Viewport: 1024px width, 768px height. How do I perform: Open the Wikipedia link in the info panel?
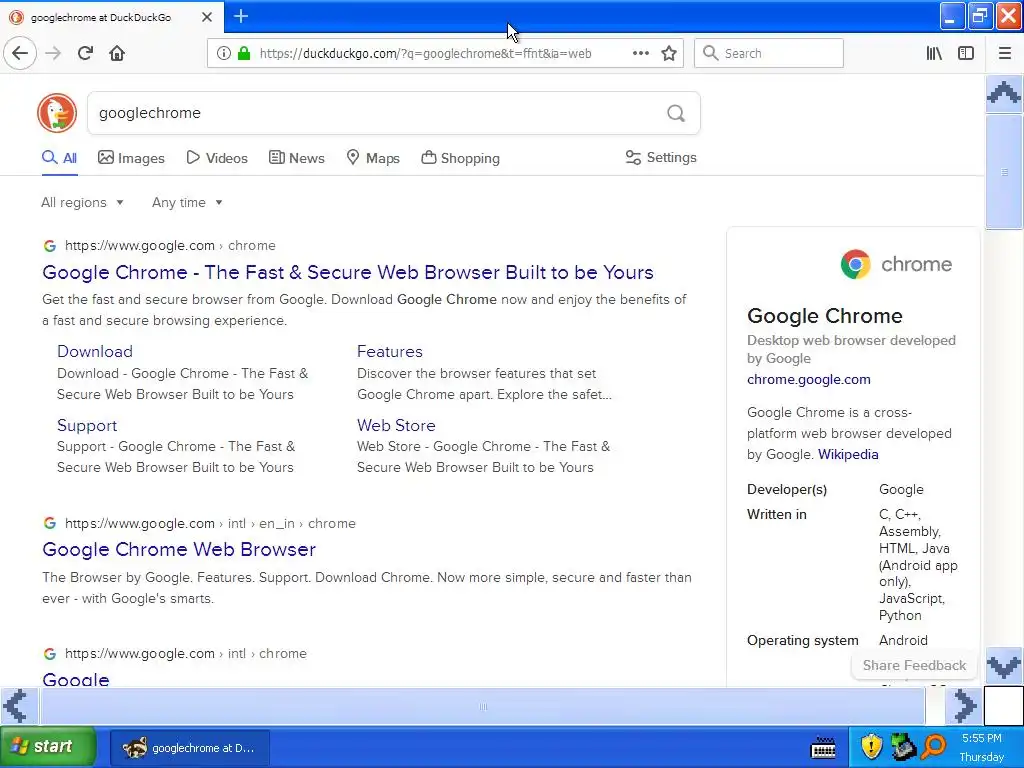coord(848,454)
